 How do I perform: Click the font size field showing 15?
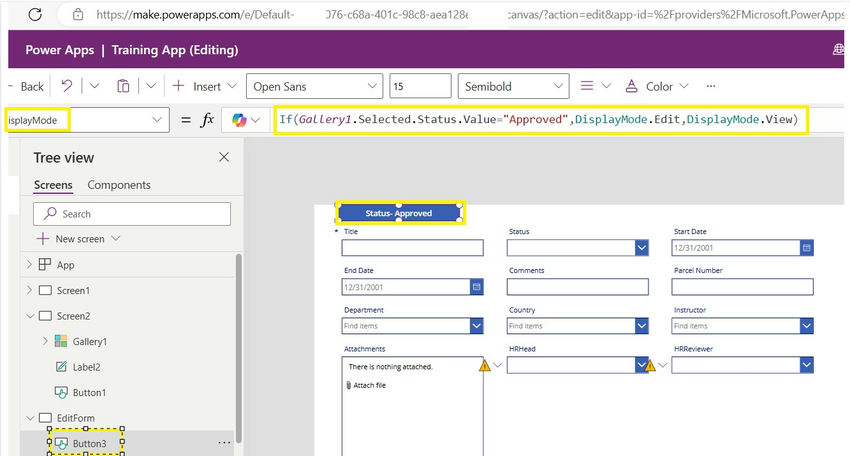pos(420,86)
